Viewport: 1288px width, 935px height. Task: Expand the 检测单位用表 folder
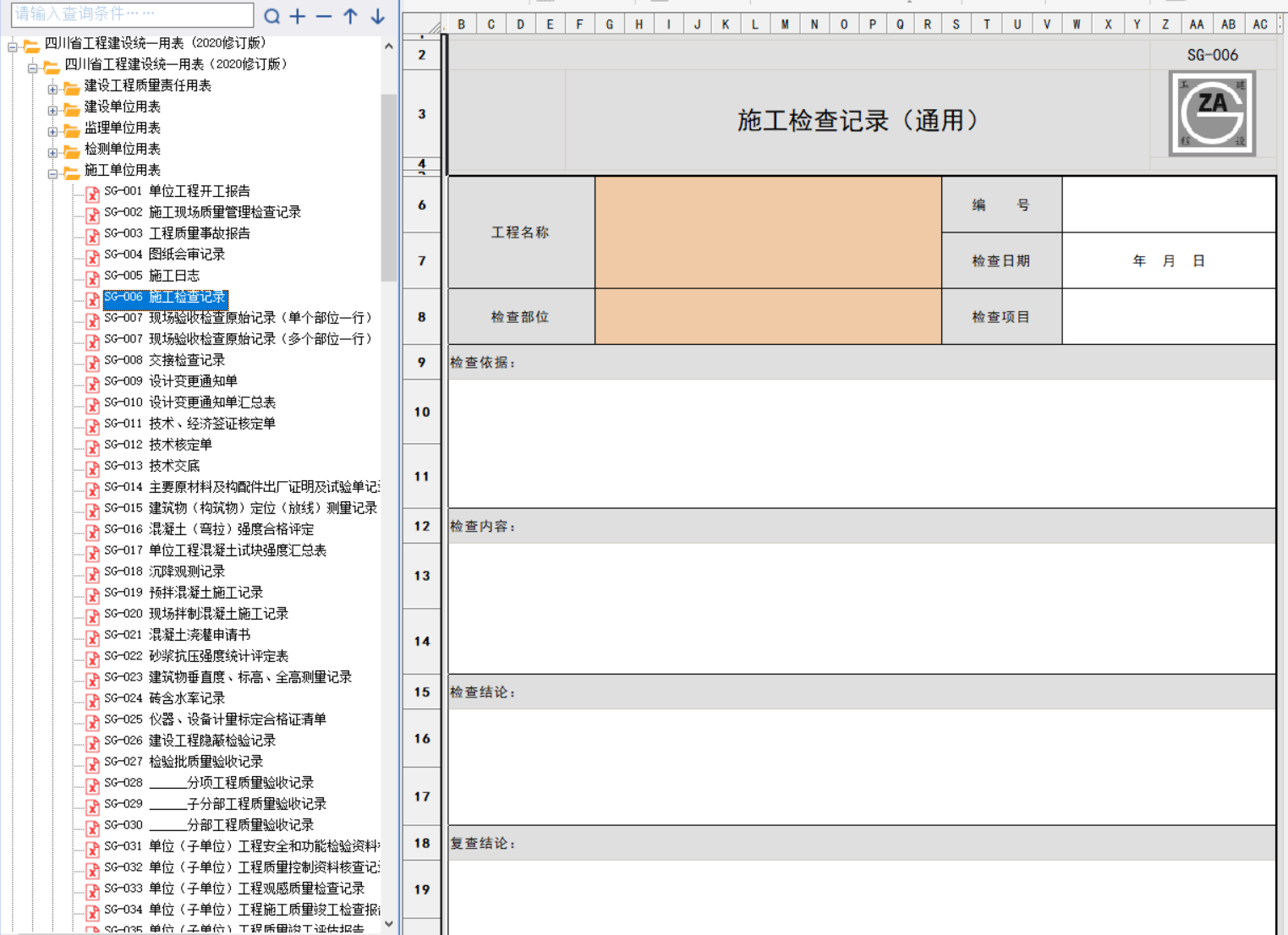(x=53, y=152)
